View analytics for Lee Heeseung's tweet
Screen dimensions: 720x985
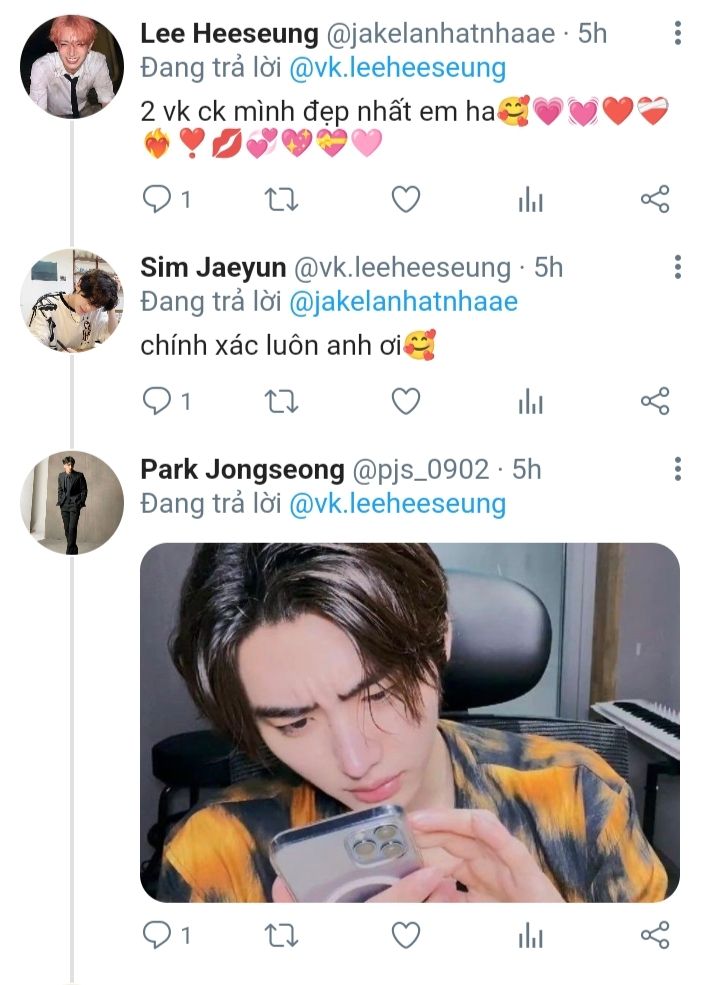click(x=530, y=200)
